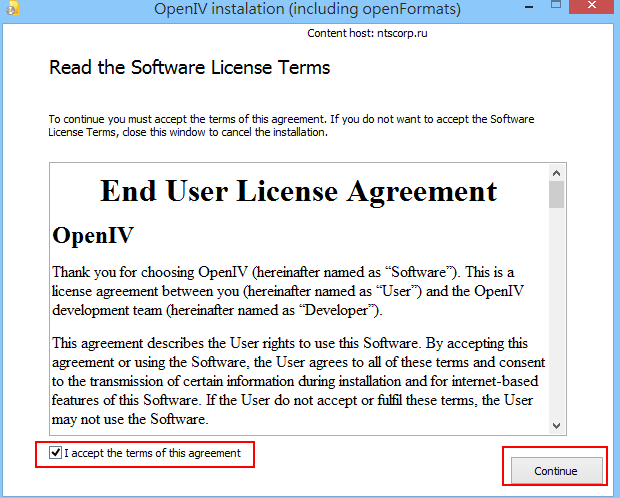Click 'Read the Software License Terms' heading
This screenshot has height=498, width=620.
pyautogui.click(x=189, y=67)
